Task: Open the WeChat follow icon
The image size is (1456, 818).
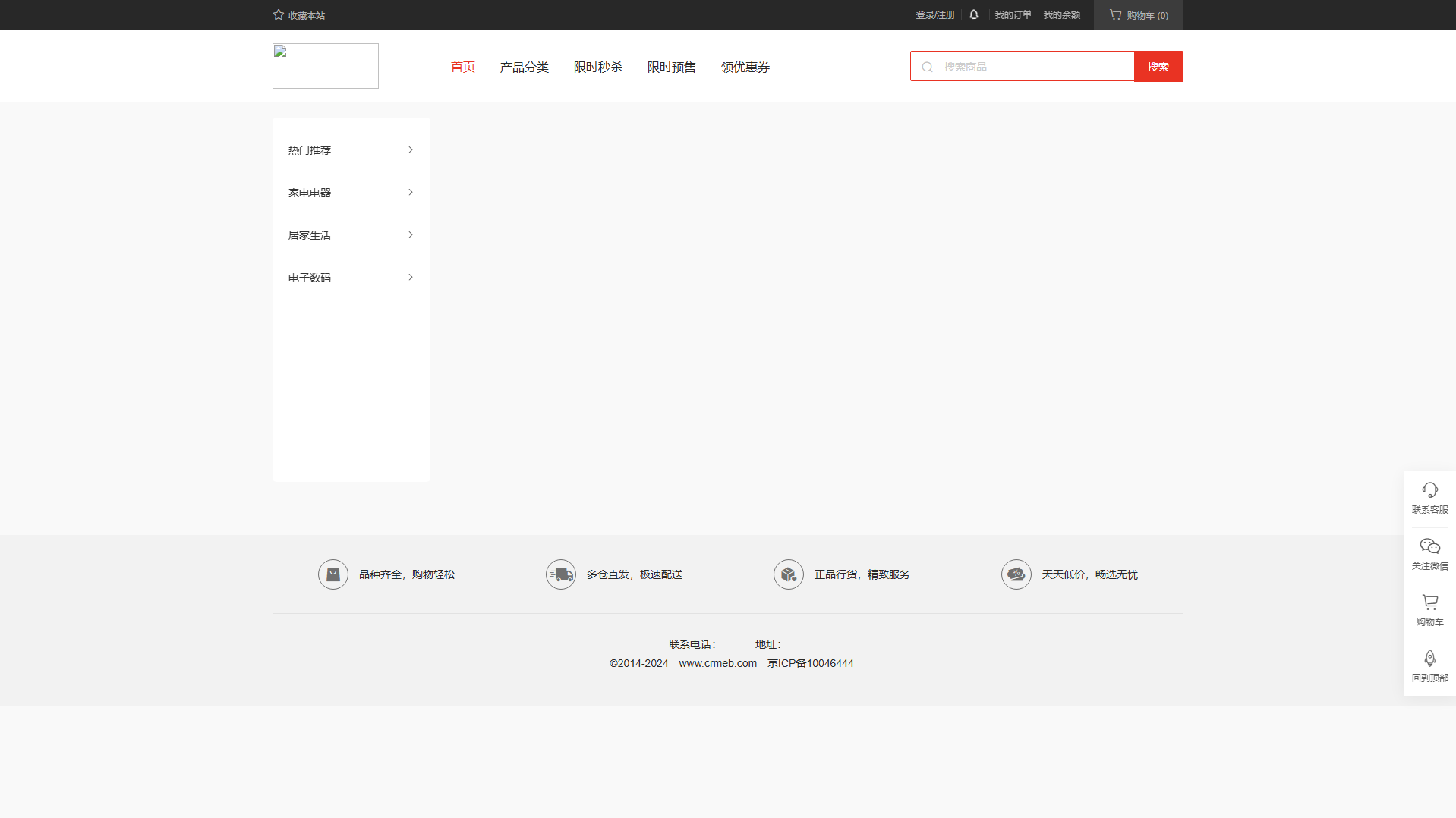Action: [x=1429, y=546]
